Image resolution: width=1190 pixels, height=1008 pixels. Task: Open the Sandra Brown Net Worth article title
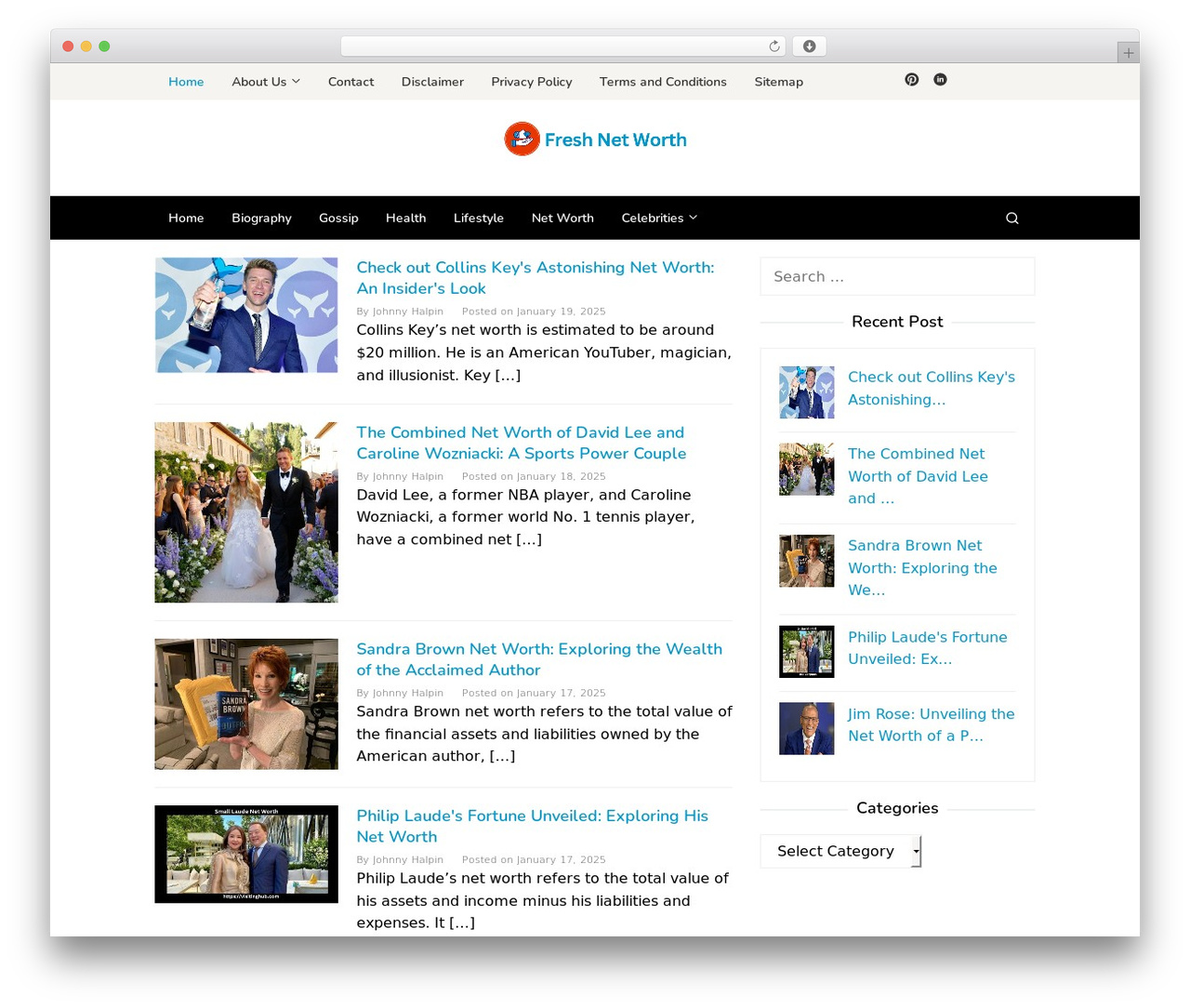coord(539,659)
